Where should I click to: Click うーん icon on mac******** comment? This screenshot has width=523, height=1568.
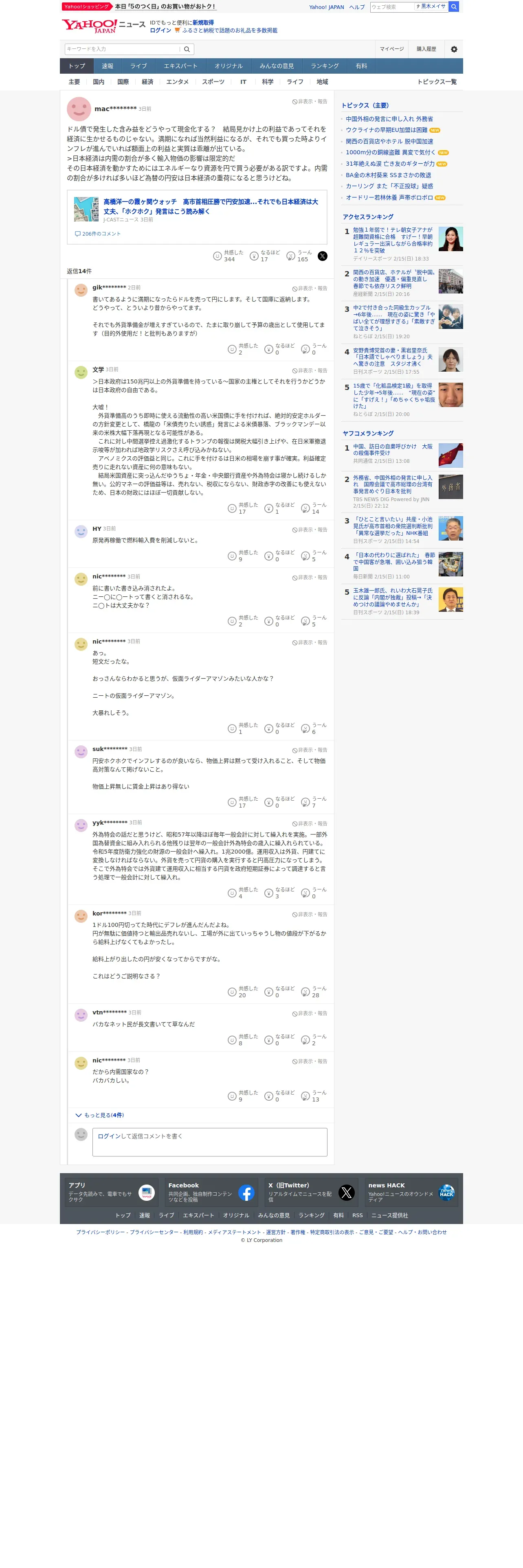[x=290, y=256]
